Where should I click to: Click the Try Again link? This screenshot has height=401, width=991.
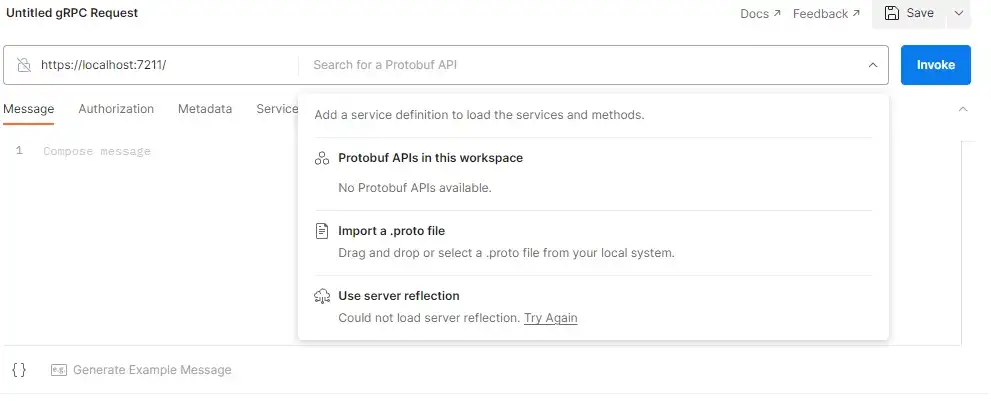[551, 318]
